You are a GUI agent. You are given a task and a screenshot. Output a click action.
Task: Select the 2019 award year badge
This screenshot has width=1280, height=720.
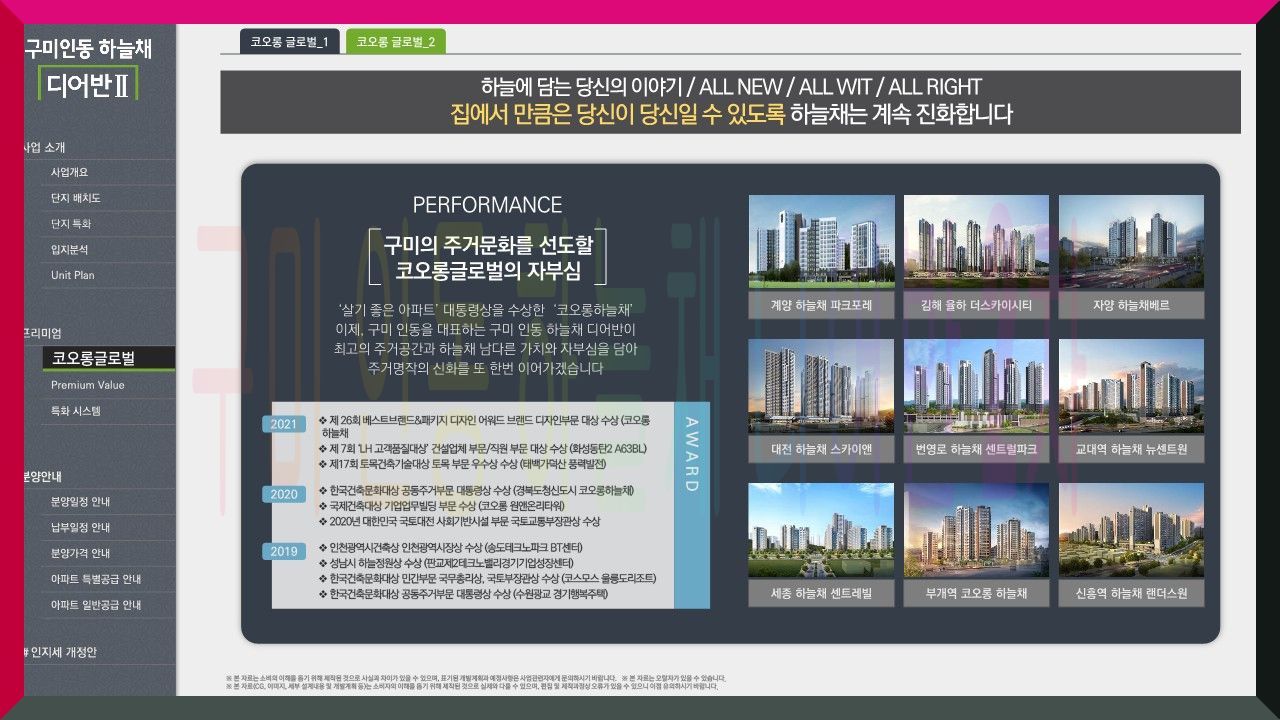284,551
